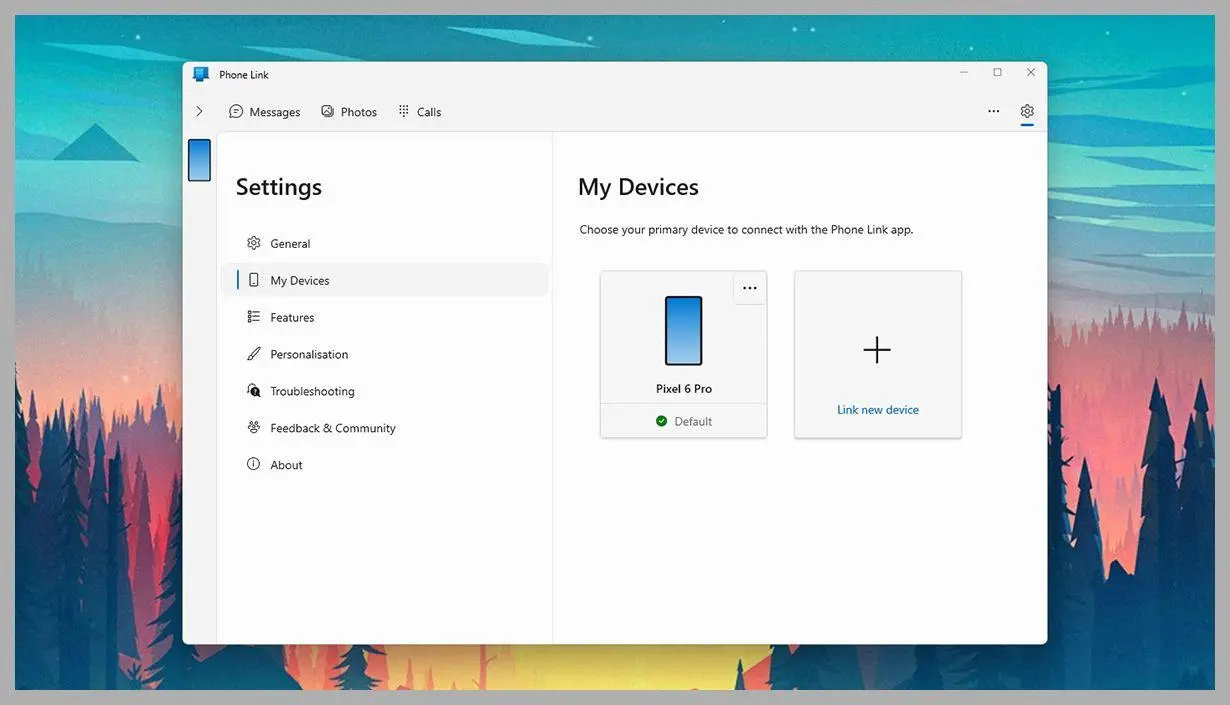Image resolution: width=1230 pixels, height=705 pixels.
Task: Click the Features list icon
Action: pyautogui.click(x=253, y=317)
